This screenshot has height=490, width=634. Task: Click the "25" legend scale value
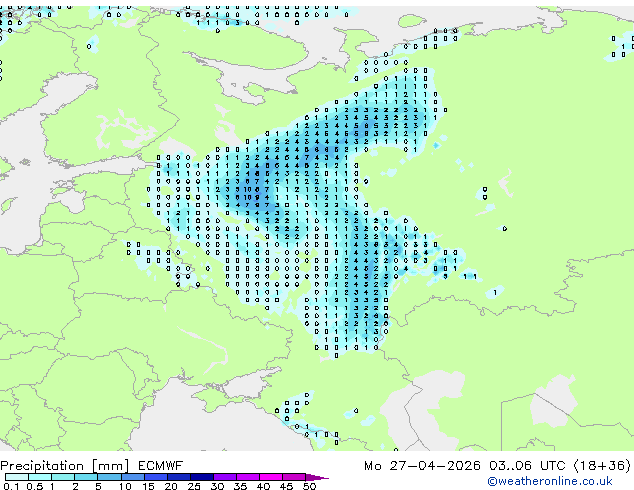pos(194,486)
